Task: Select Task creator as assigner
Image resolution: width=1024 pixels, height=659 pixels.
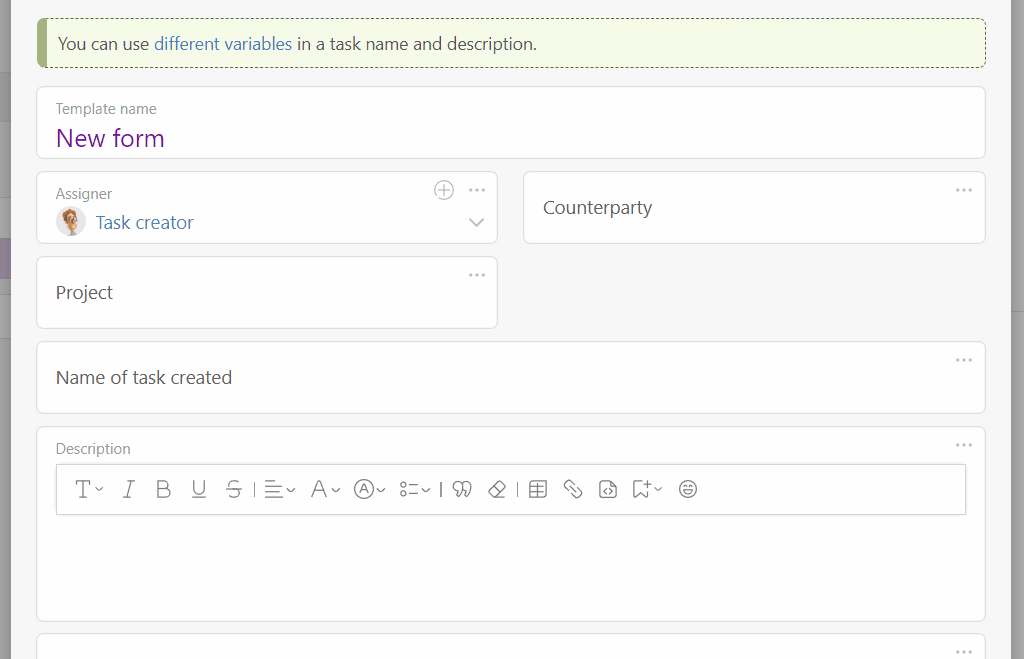Action: tap(144, 223)
